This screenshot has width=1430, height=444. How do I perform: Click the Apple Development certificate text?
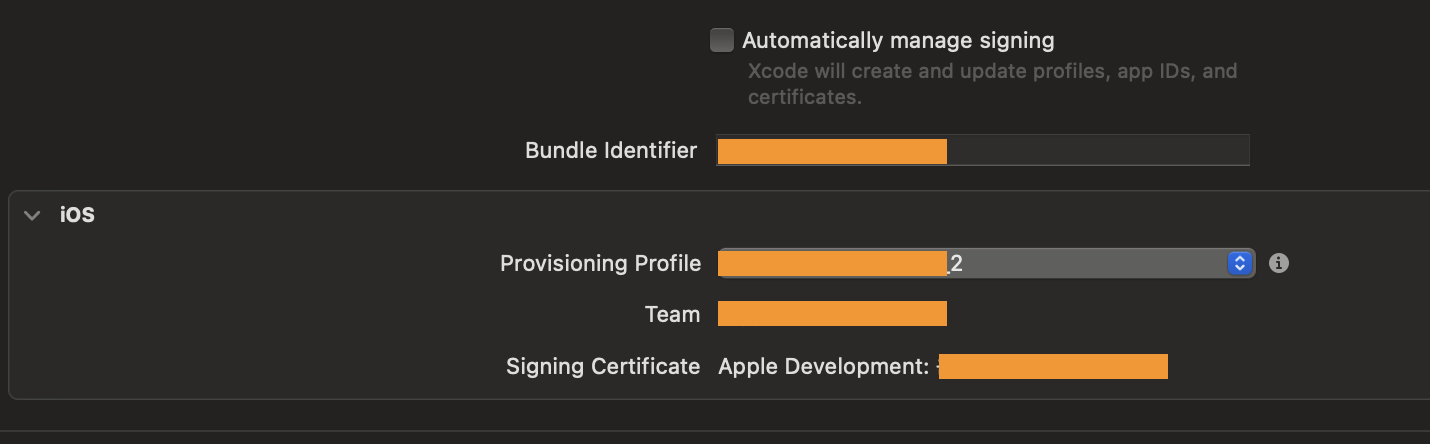pos(824,367)
